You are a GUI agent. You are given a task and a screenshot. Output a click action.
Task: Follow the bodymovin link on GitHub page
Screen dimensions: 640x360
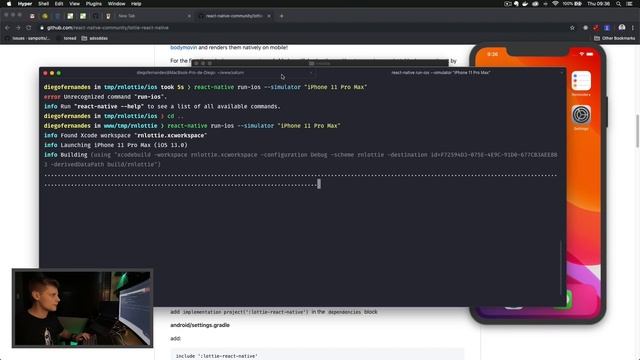[183, 47]
